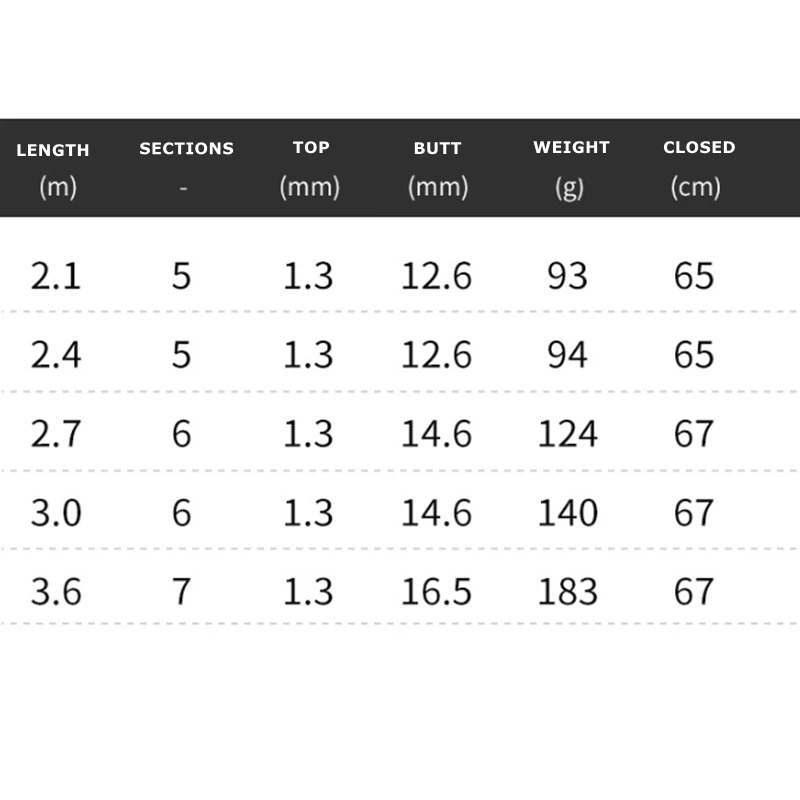Click the 2.1 length cell
The width and height of the screenshot is (800, 800).
point(55,276)
